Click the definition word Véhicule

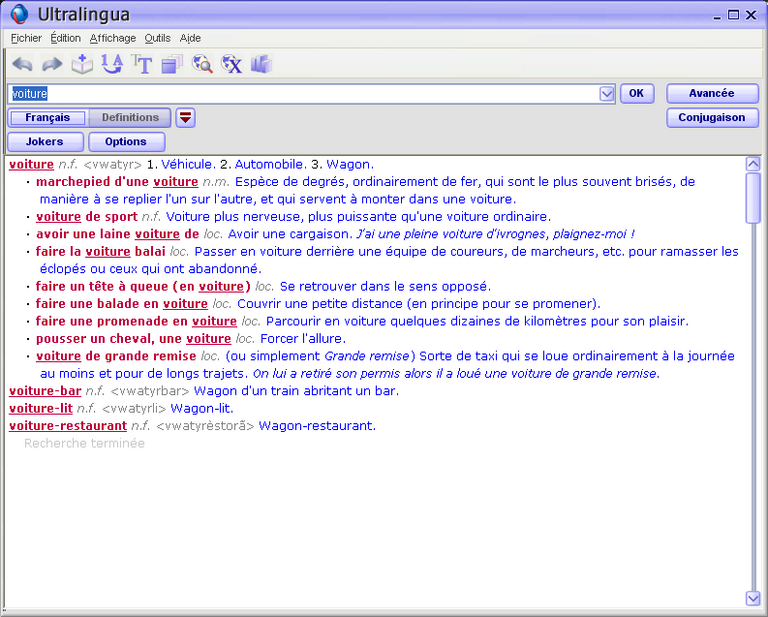click(x=186, y=165)
